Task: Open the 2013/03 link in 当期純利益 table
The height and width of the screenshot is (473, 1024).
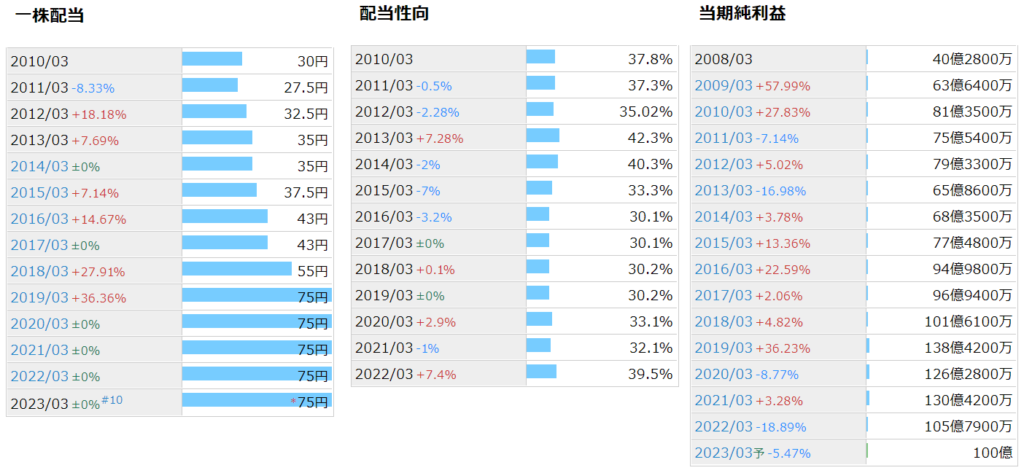Action: (724, 191)
